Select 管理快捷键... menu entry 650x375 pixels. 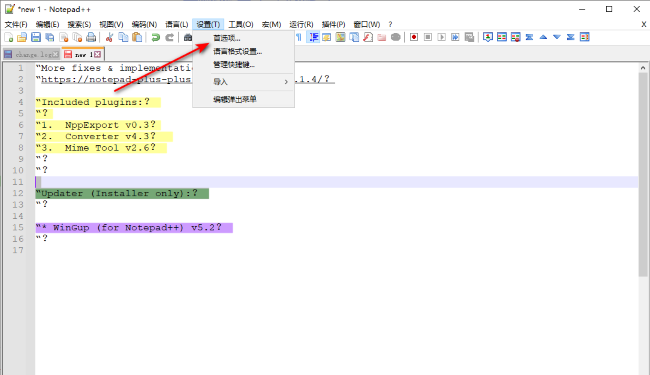244,65
